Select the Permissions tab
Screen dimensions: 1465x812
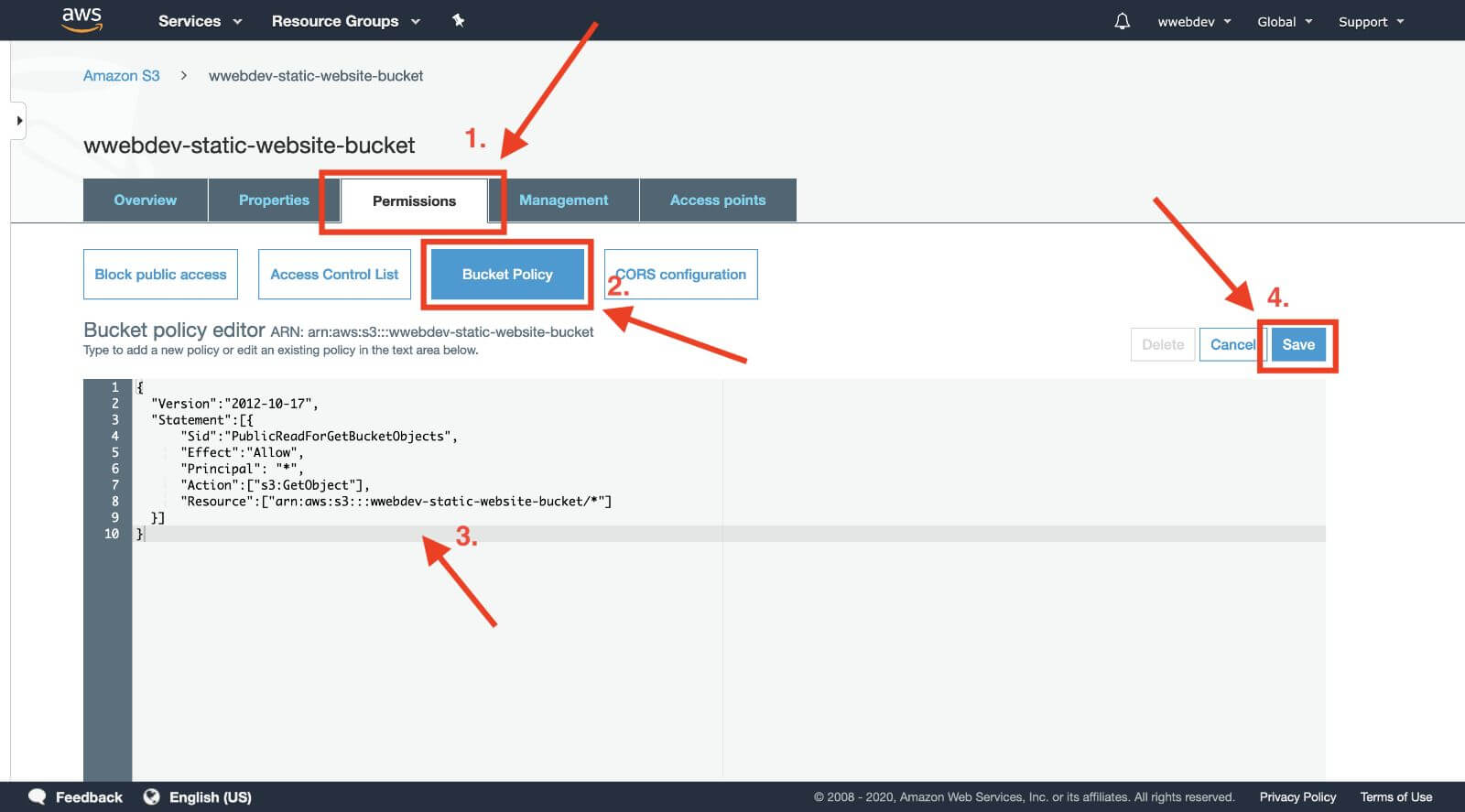point(414,200)
